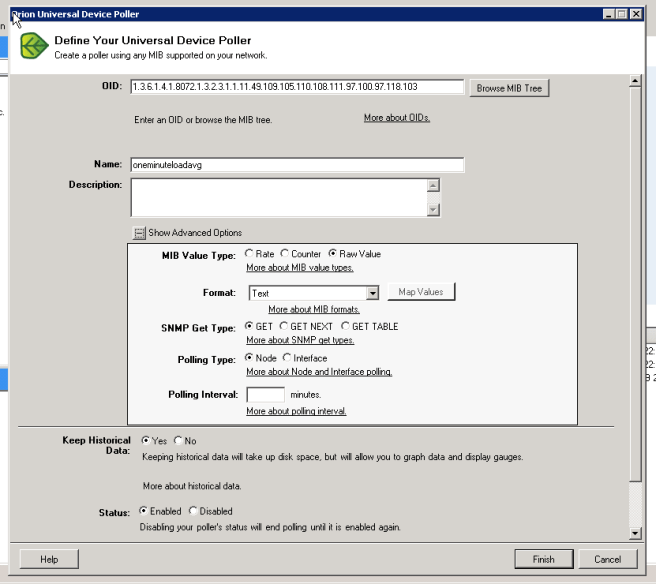The width and height of the screenshot is (656, 584).
Task: Open the More about OIDs link
Action: [x=397, y=118]
